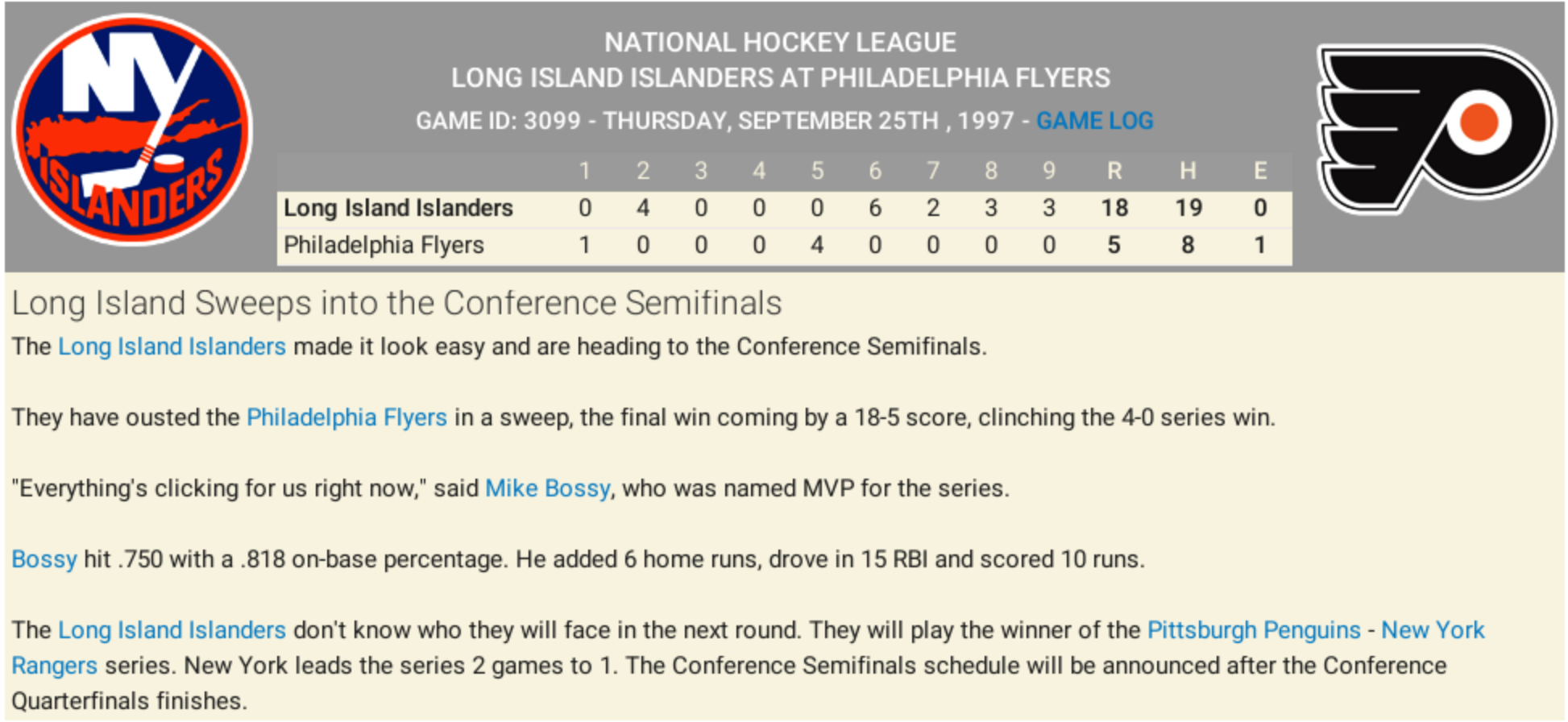Click the Philadelphia Flyers team logo
Screen dimensions: 1568x722
pos(1436,129)
